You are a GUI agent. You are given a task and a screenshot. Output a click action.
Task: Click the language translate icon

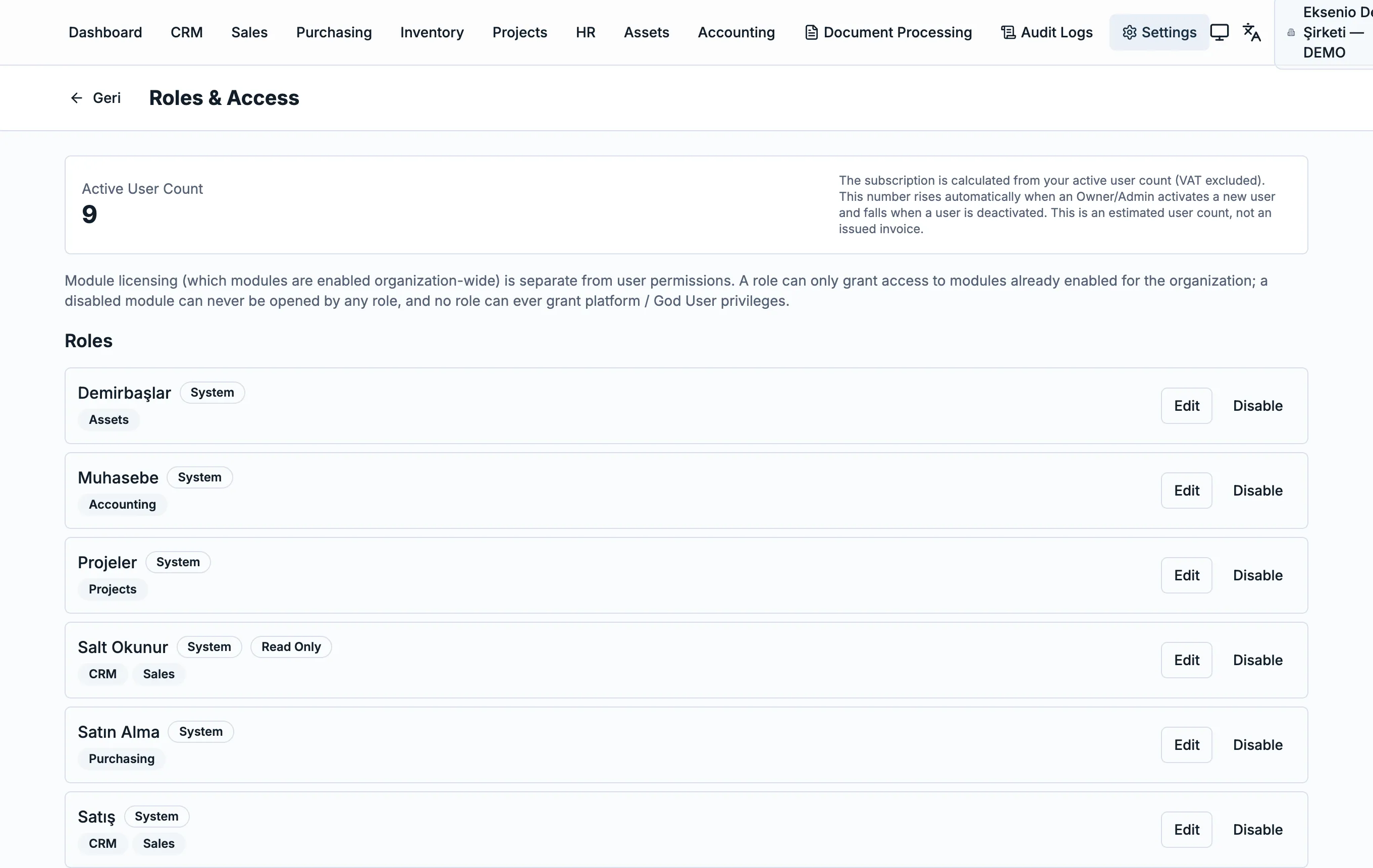coord(1251,32)
